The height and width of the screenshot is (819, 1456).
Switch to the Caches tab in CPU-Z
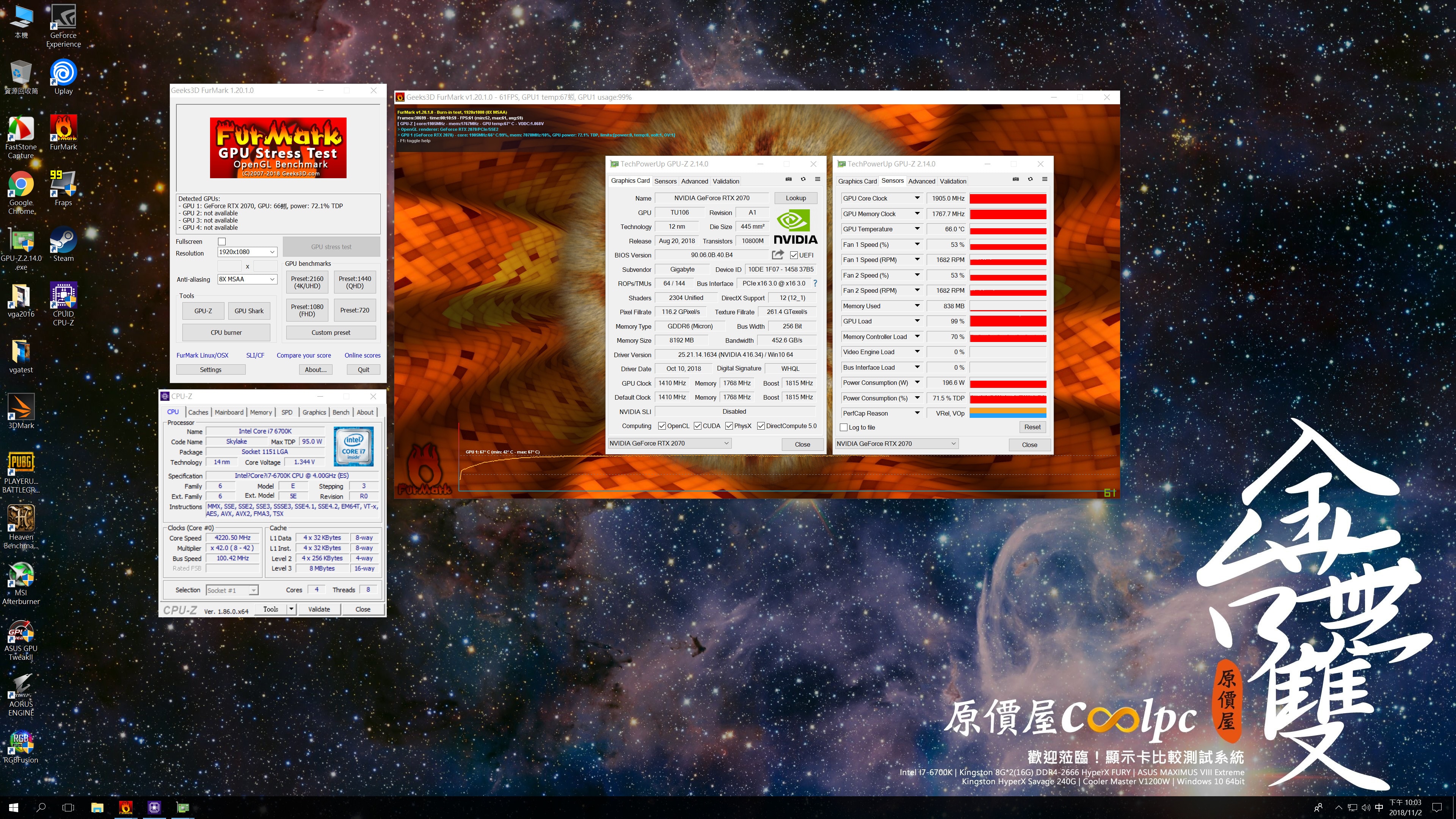pos(198,412)
